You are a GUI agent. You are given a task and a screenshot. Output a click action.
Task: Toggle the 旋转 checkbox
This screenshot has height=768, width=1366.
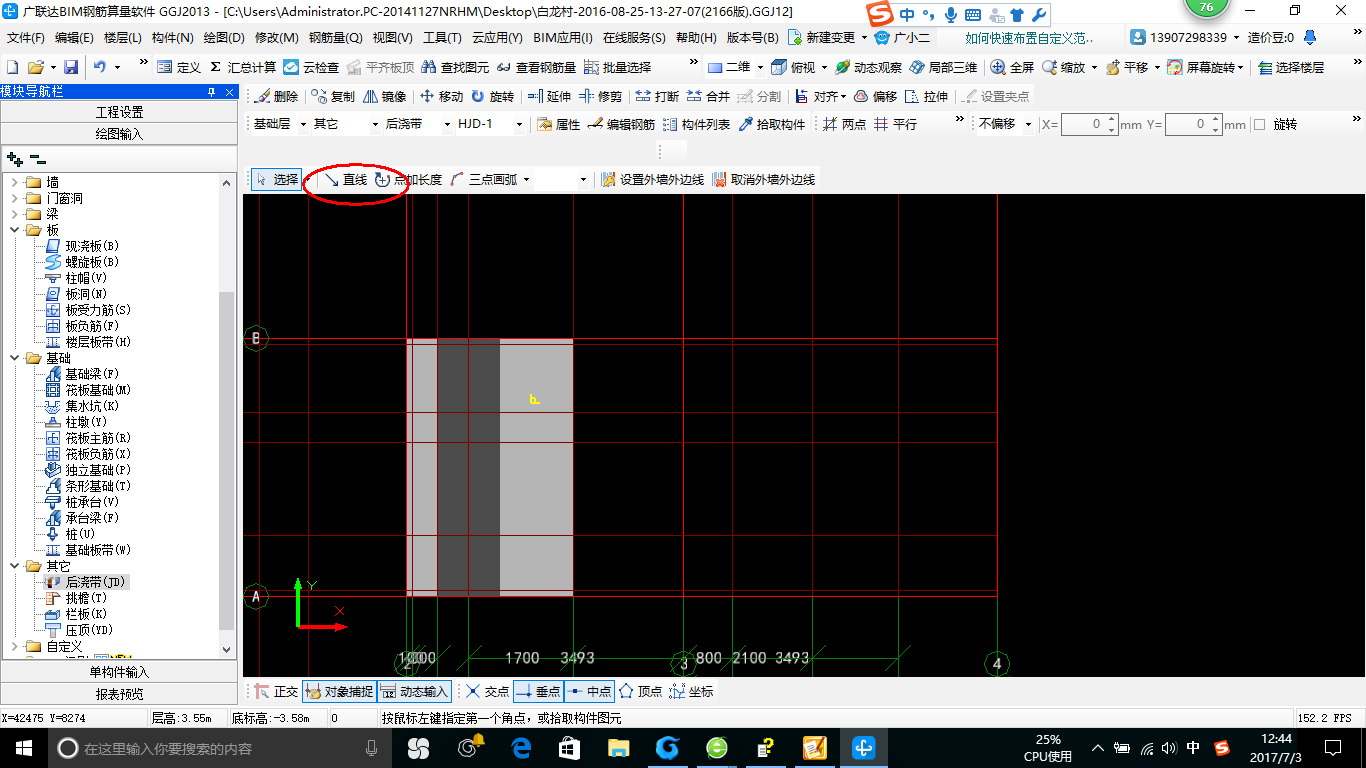click(1259, 124)
